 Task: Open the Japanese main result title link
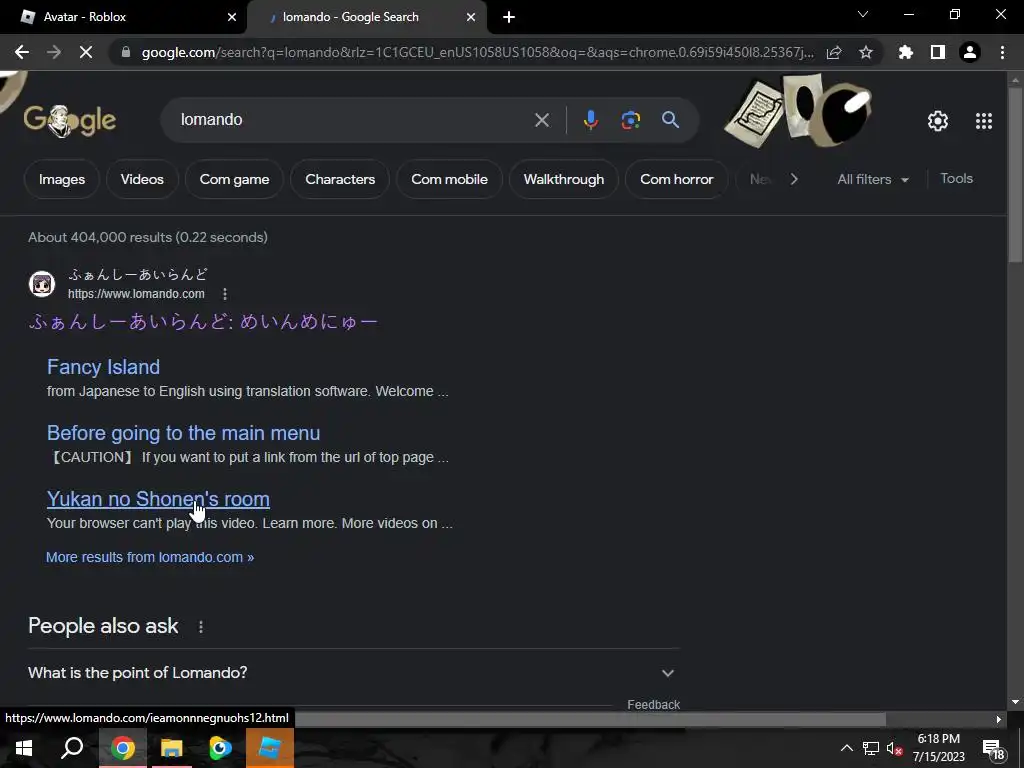click(203, 321)
